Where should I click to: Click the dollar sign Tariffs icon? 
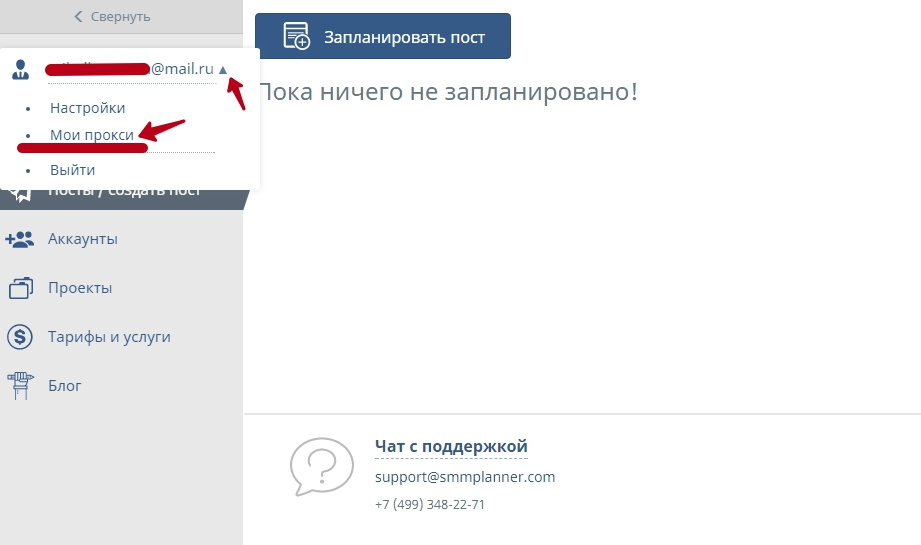(20, 337)
